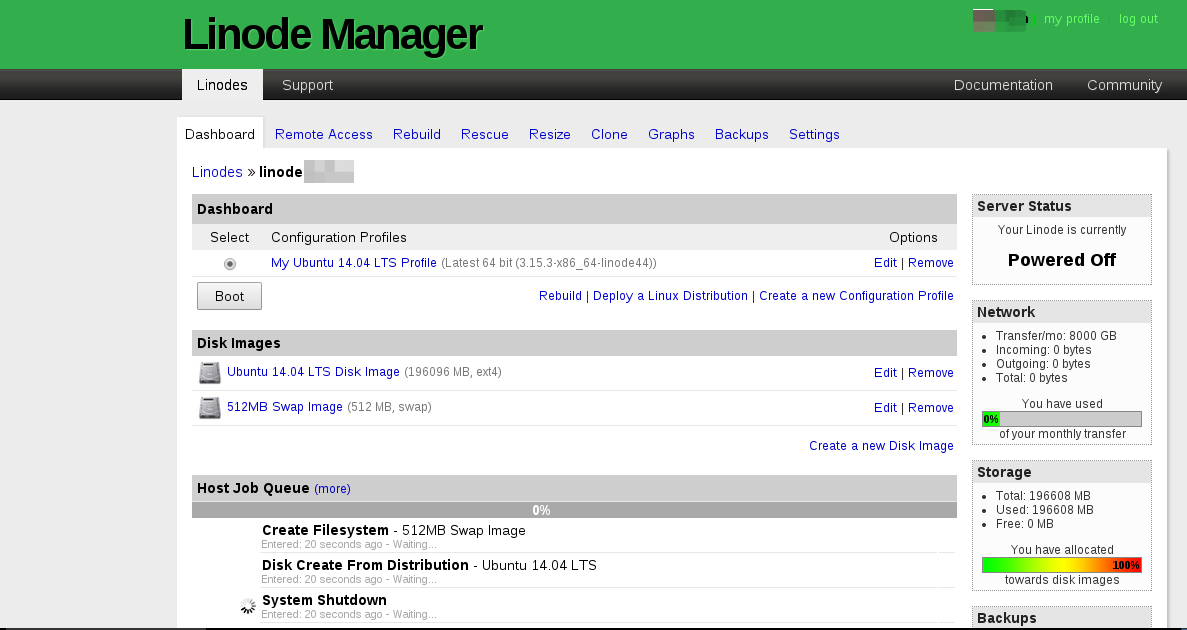Remove the 512MB Swap Image
The width and height of the screenshot is (1187, 630).
[930, 407]
